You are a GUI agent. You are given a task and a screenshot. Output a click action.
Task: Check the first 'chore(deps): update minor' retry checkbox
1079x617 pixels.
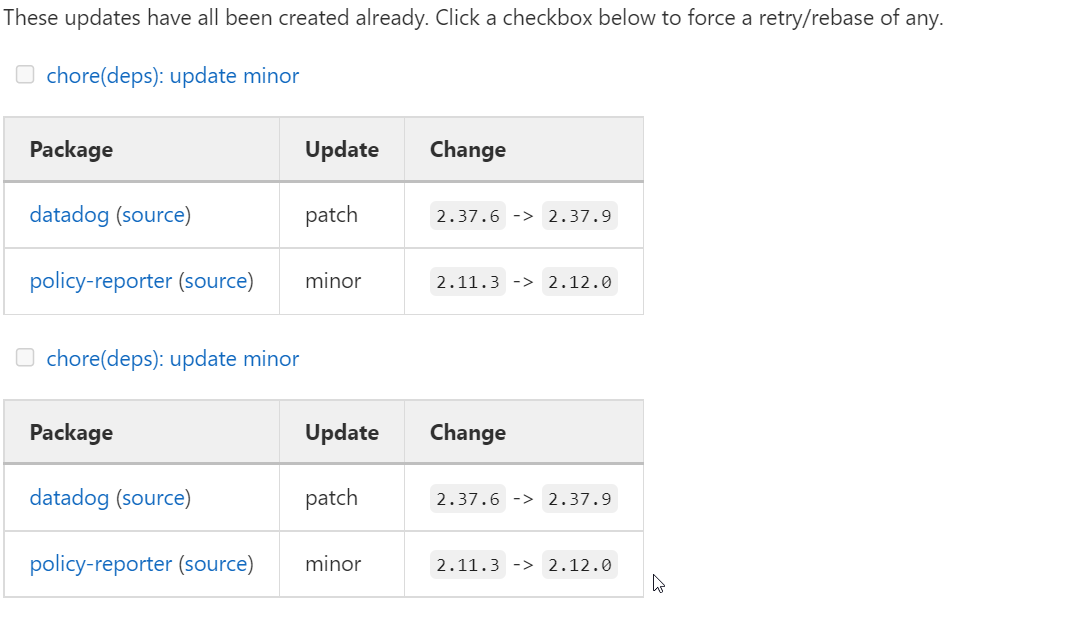24,74
